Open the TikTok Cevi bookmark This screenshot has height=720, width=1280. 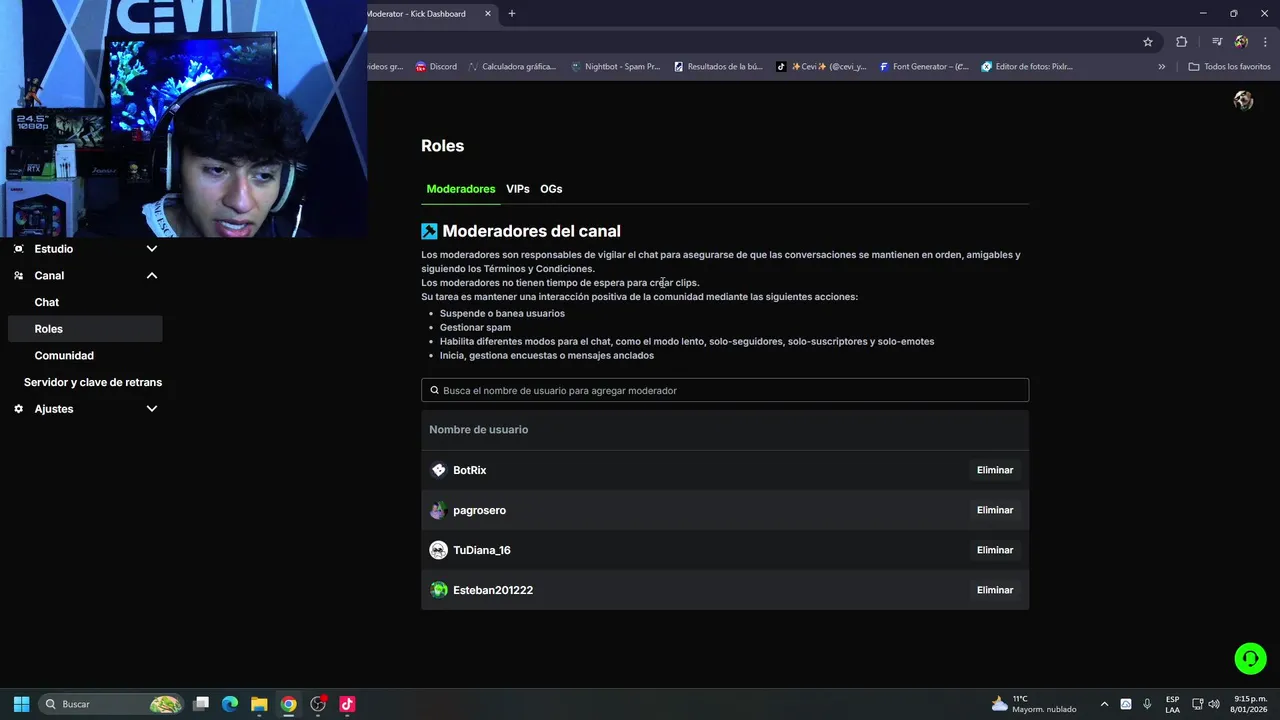(x=821, y=67)
